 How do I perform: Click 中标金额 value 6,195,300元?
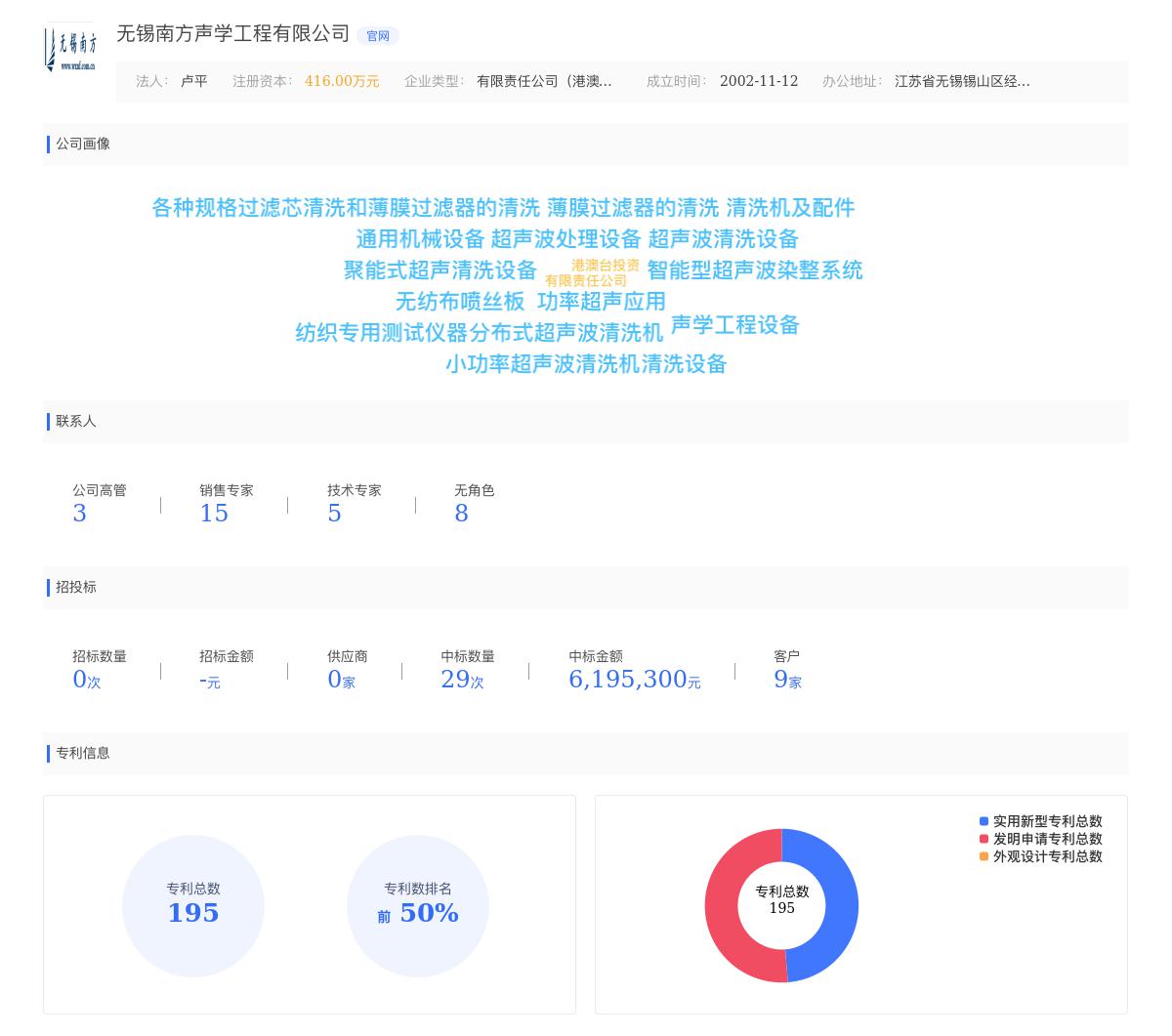click(x=635, y=680)
